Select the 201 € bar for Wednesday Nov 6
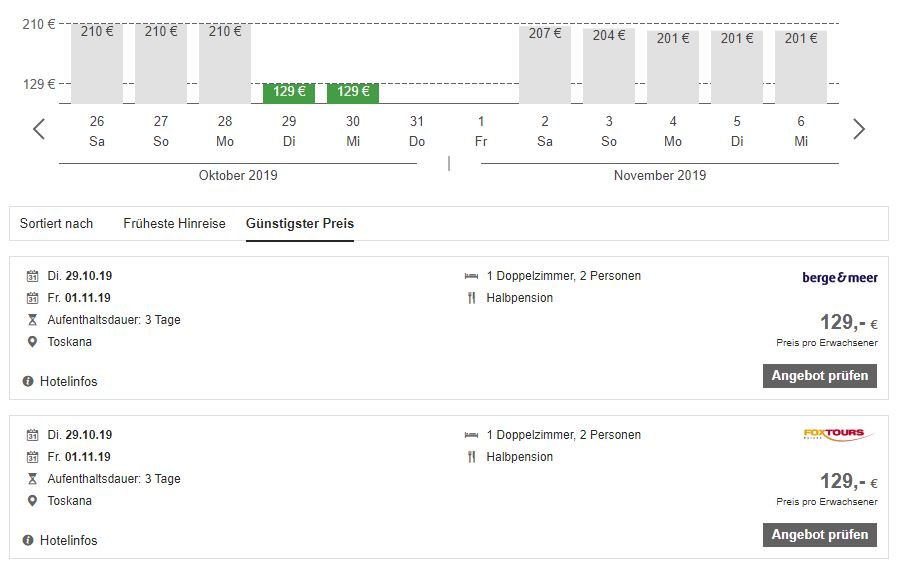This screenshot has height=566, width=904. point(801,67)
